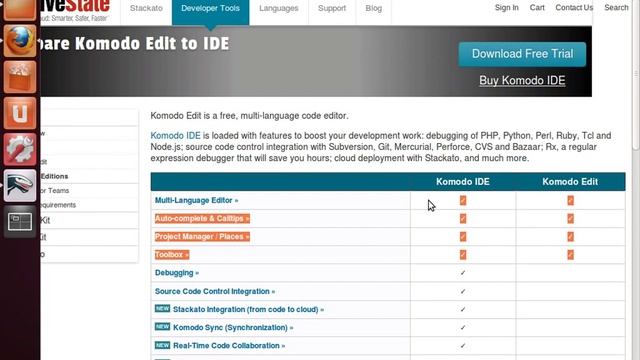This screenshot has height=360, width=640.
Task: Open Stackato Integration (from code to cloud) link
Action: (248, 309)
